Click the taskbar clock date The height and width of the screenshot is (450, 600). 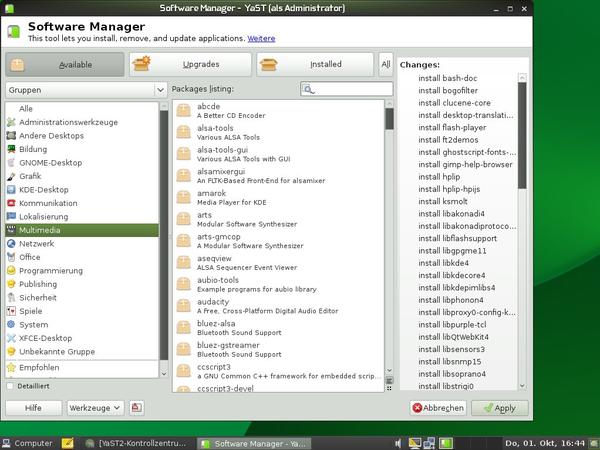[x=545, y=443]
